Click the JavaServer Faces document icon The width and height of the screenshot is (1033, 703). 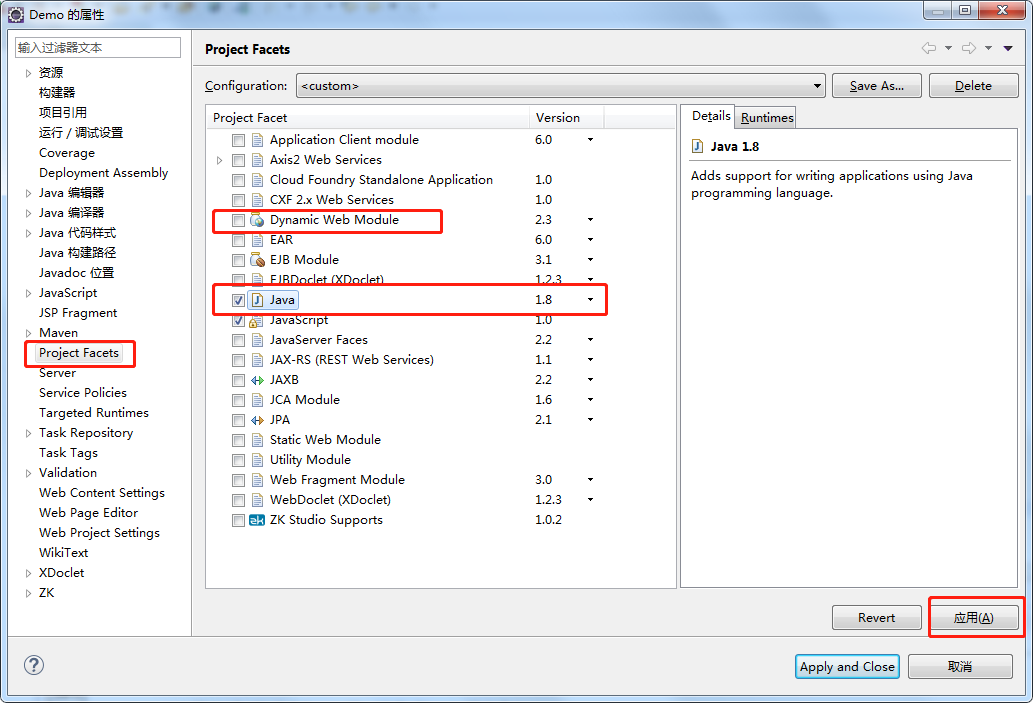click(x=258, y=340)
